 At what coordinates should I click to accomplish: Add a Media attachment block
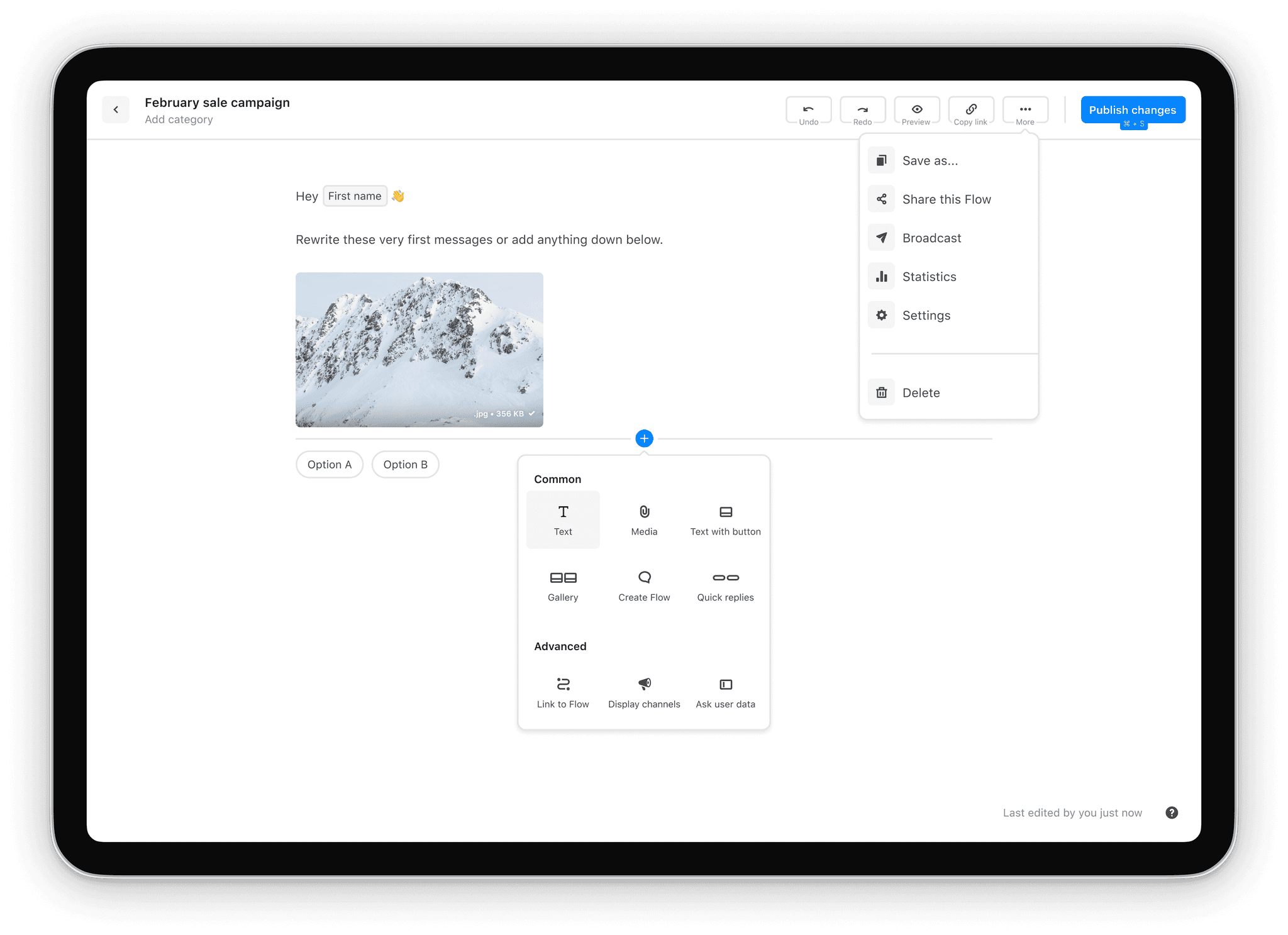(644, 520)
